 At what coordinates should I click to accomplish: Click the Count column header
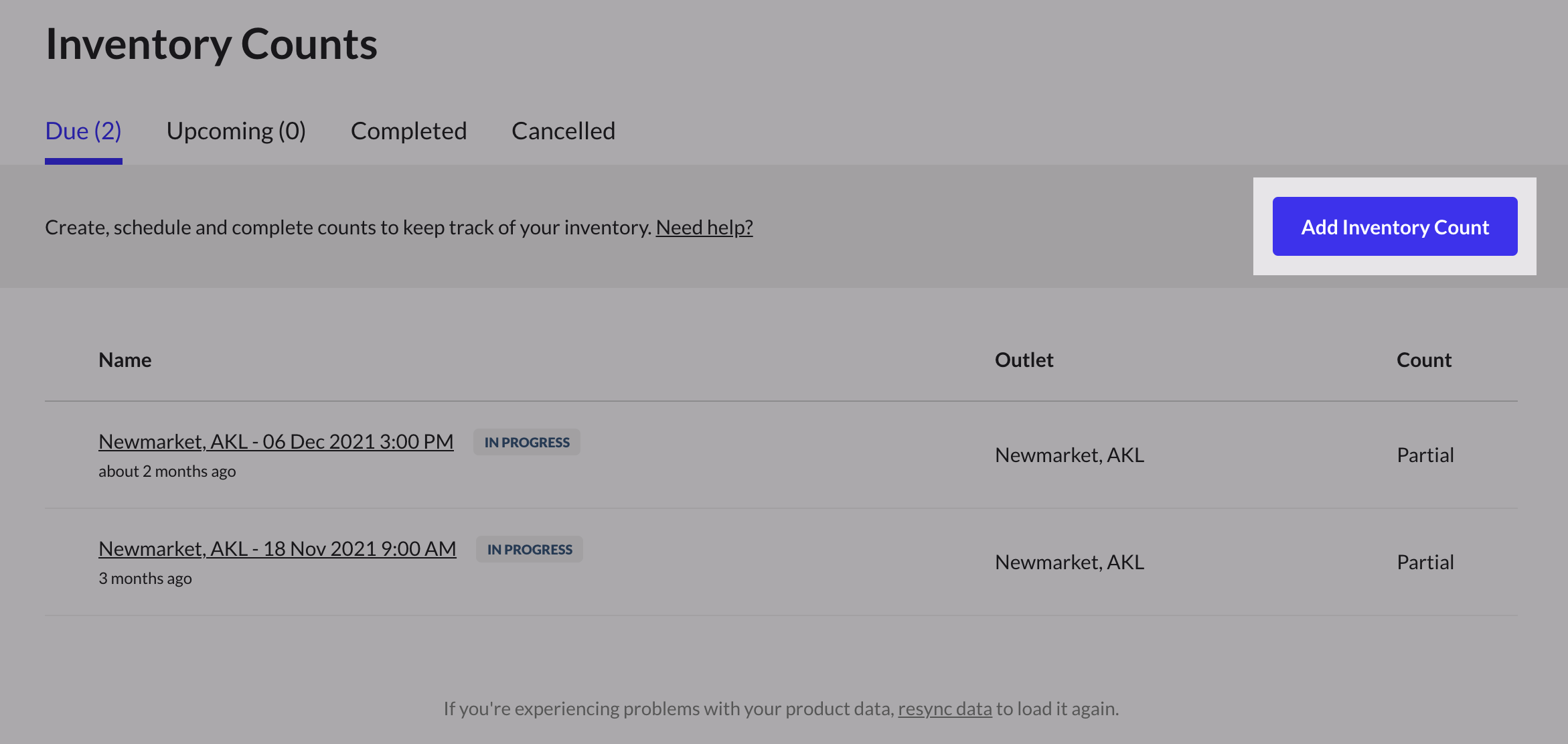tap(1423, 360)
